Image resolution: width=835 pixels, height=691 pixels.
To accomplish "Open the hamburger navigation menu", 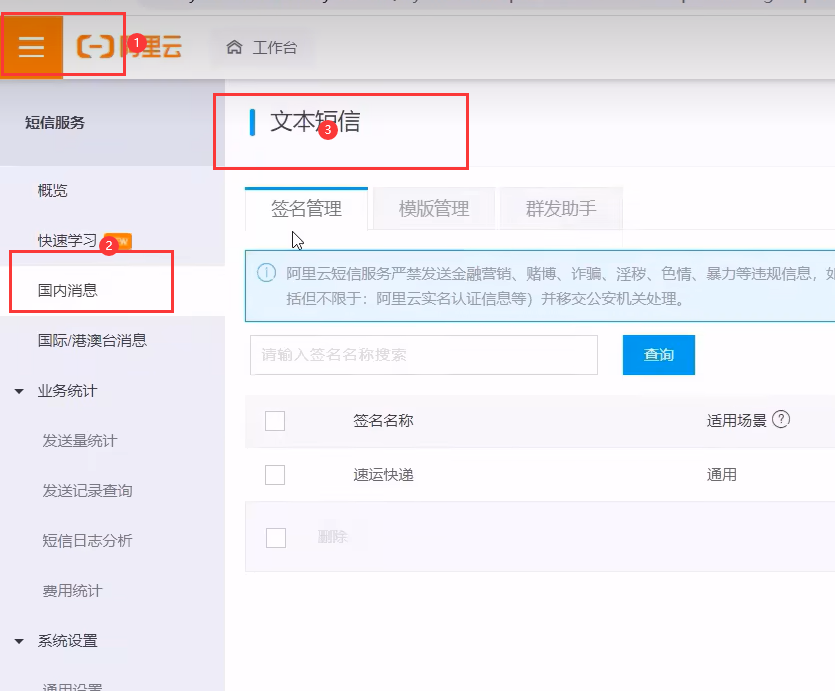I will tap(31, 47).
